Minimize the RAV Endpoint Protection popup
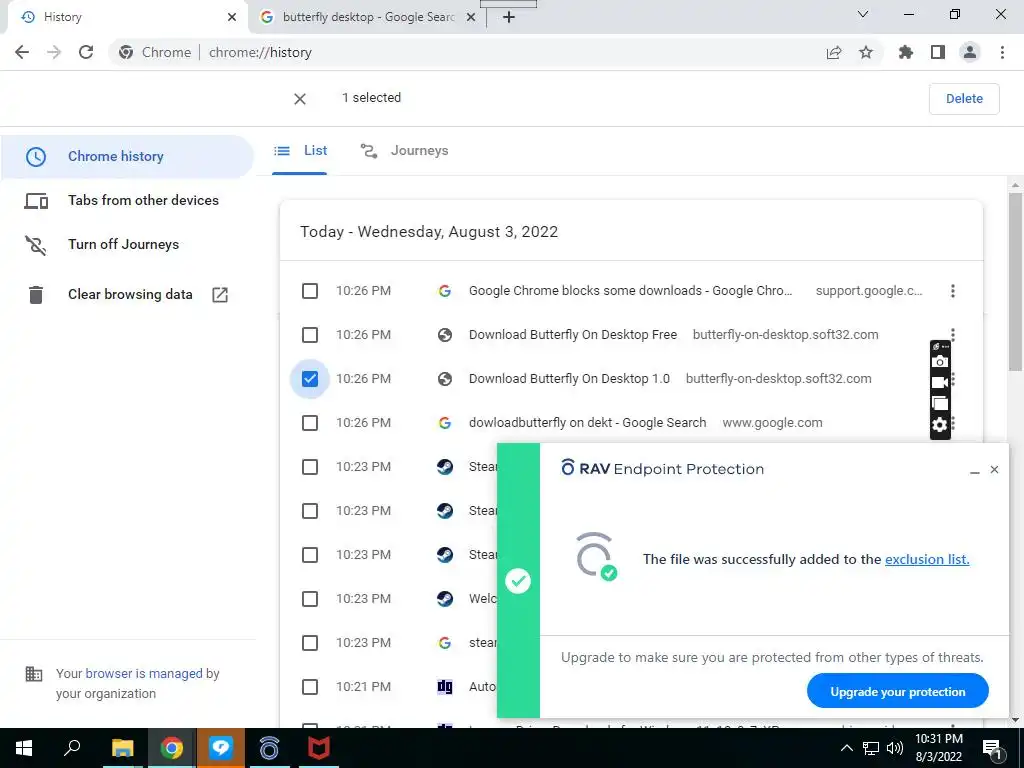The image size is (1024, 768). click(x=975, y=470)
